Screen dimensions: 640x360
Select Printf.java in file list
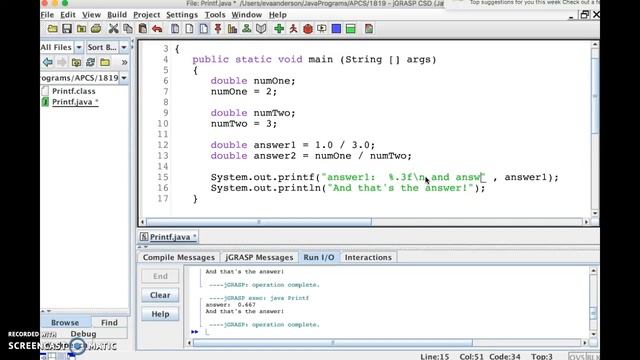(75, 102)
